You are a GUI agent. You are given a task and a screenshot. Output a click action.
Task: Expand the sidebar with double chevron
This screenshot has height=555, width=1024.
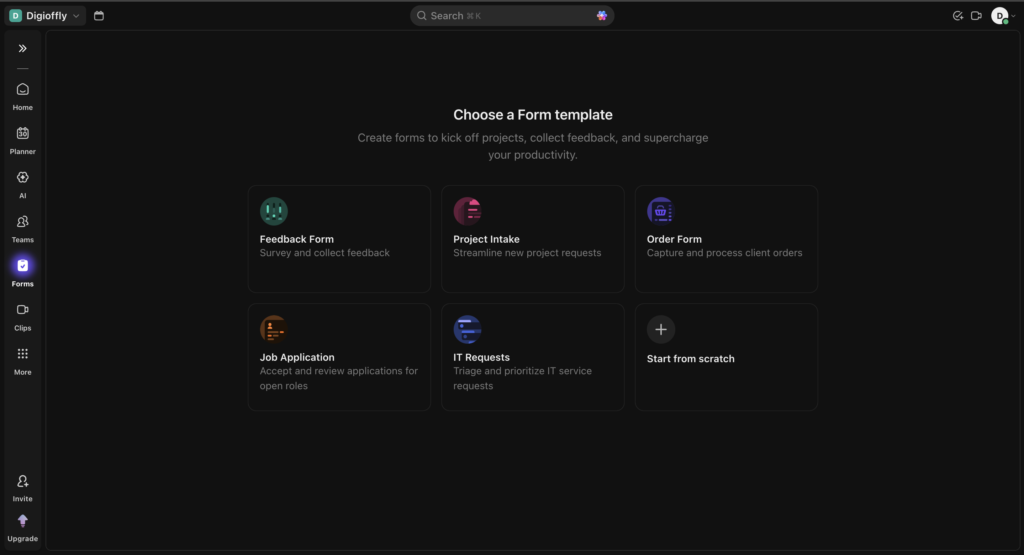coord(22,48)
